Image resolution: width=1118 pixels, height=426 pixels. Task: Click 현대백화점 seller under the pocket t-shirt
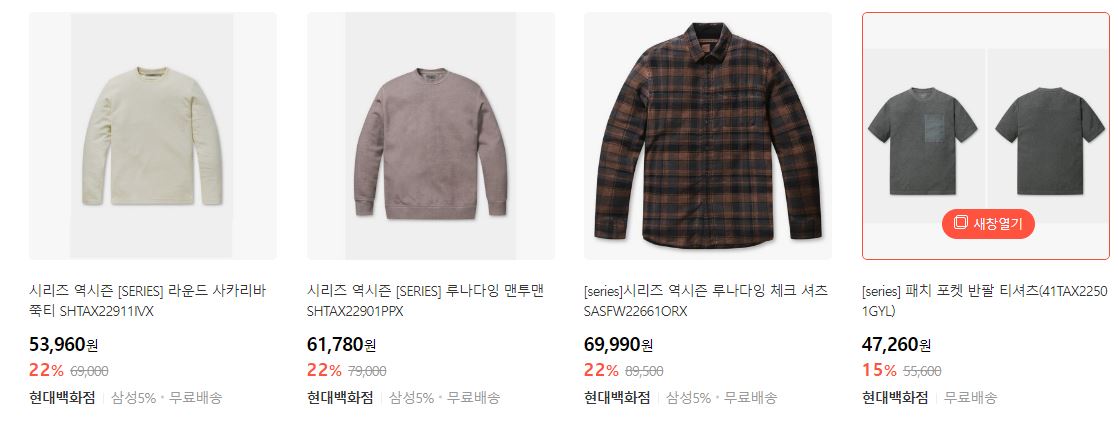pyautogui.click(x=896, y=397)
